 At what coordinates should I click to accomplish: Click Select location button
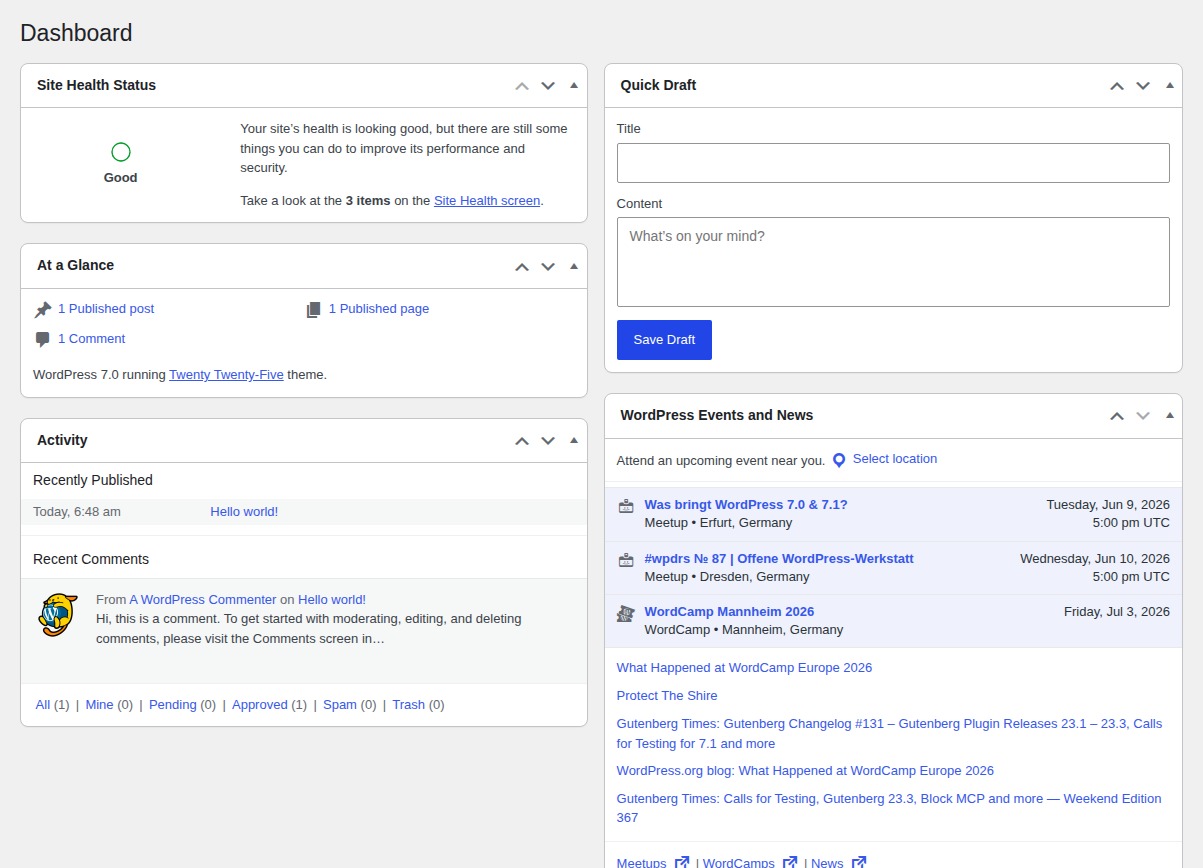pos(895,459)
